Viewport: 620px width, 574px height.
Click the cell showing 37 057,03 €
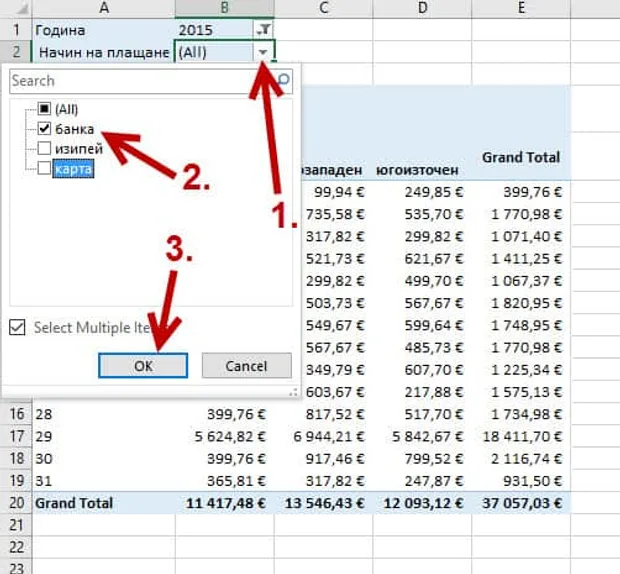[x=521, y=503]
